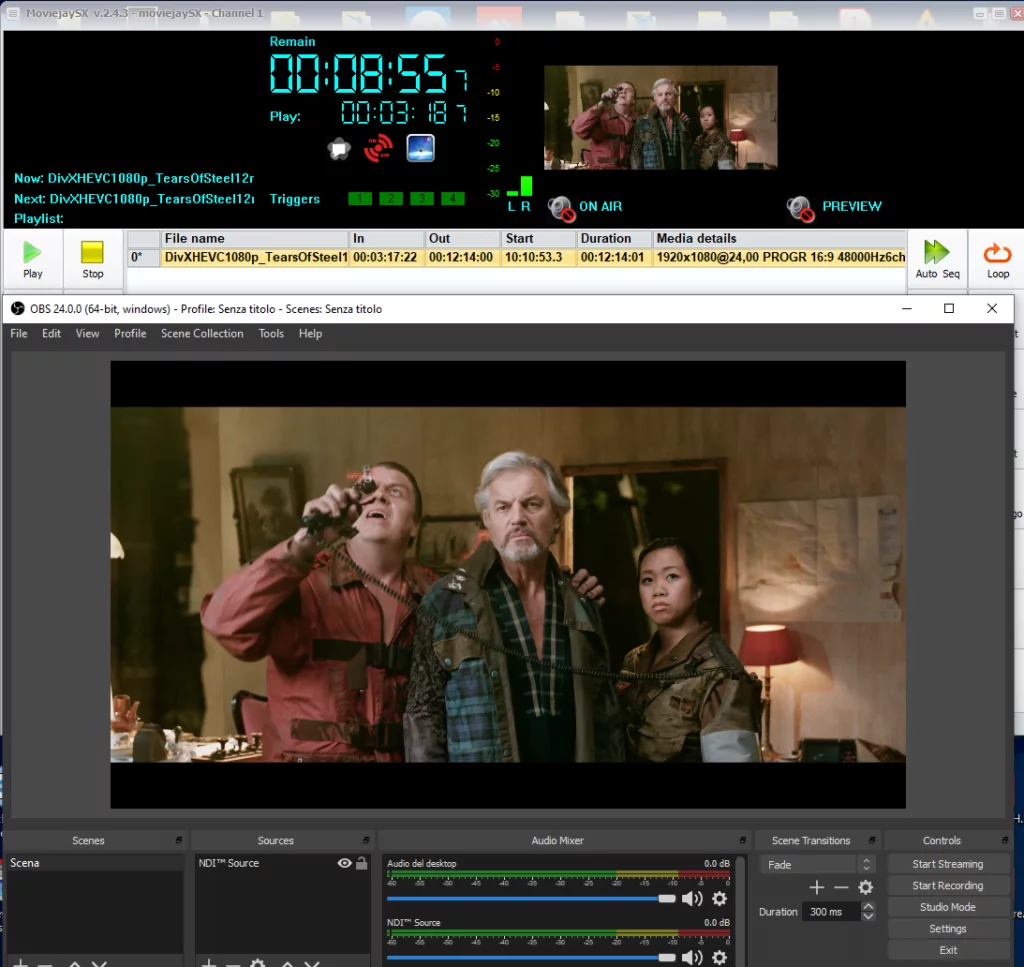Image resolution: width=1024 pixels, height=967 pixels.
Task: Open Audio del desktop gear settings
Action: coord(719,899)
